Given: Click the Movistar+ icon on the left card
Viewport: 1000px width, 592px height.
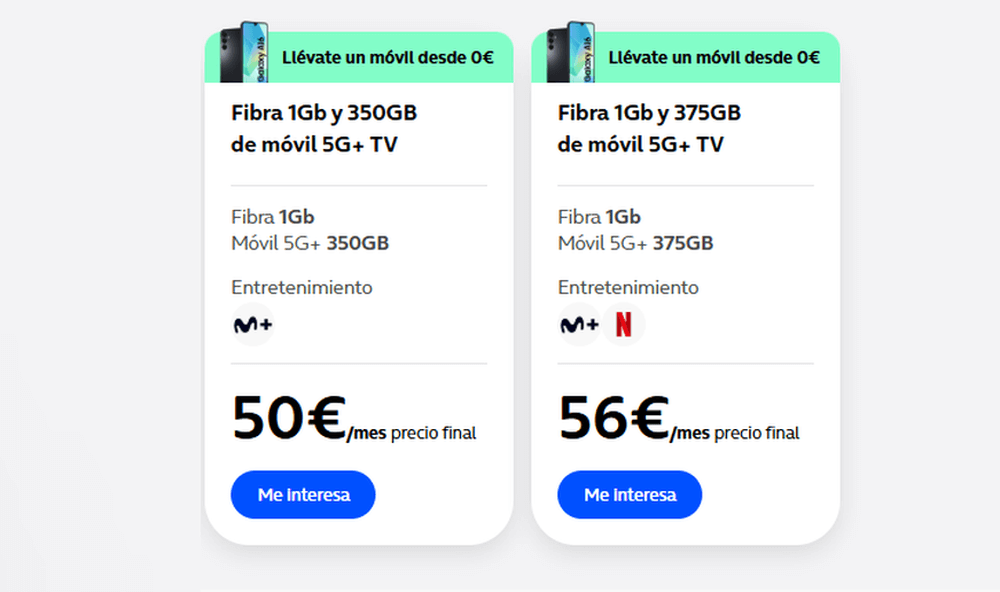Looking at the screenshot, I should [x=252, y=325].
